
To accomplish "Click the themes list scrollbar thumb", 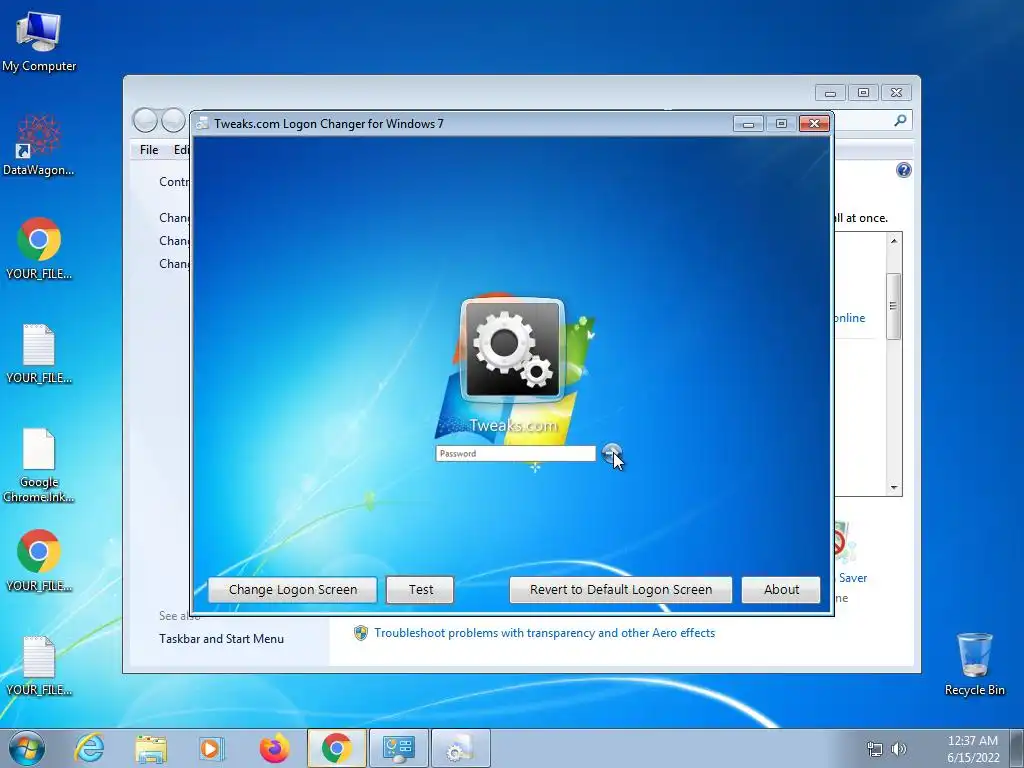I will (893, 306).
